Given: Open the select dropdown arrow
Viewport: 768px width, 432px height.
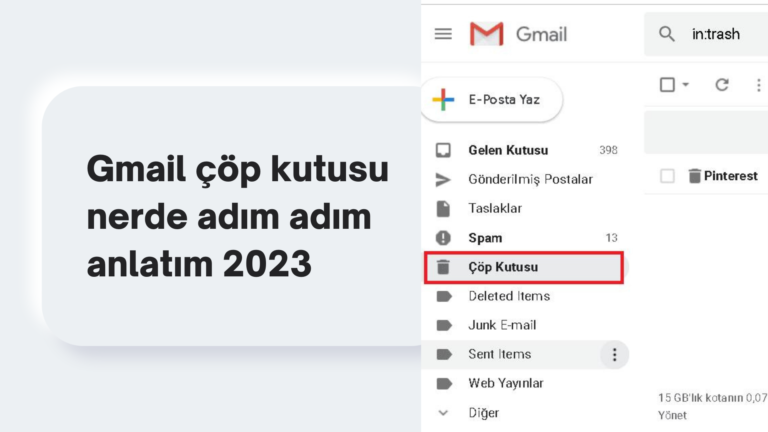Looking at the screenshot, I should [686, 85].
